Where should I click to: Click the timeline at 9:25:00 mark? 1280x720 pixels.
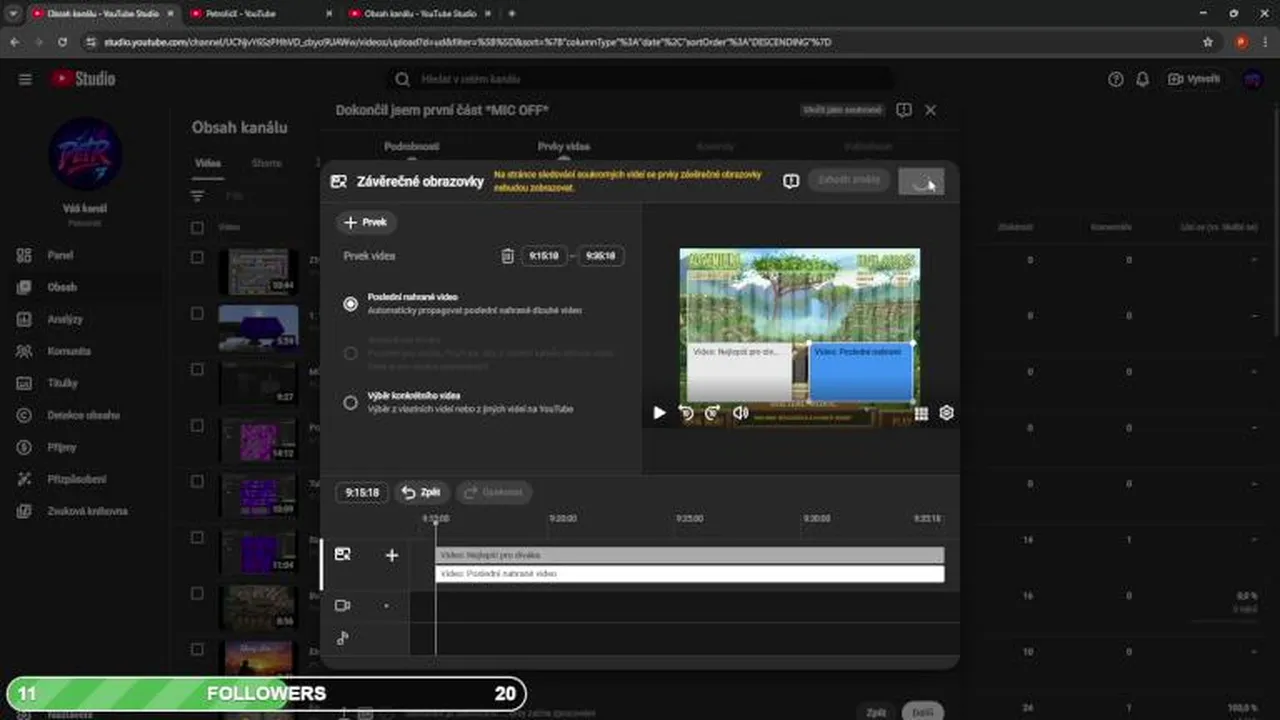tap(690, 519)
